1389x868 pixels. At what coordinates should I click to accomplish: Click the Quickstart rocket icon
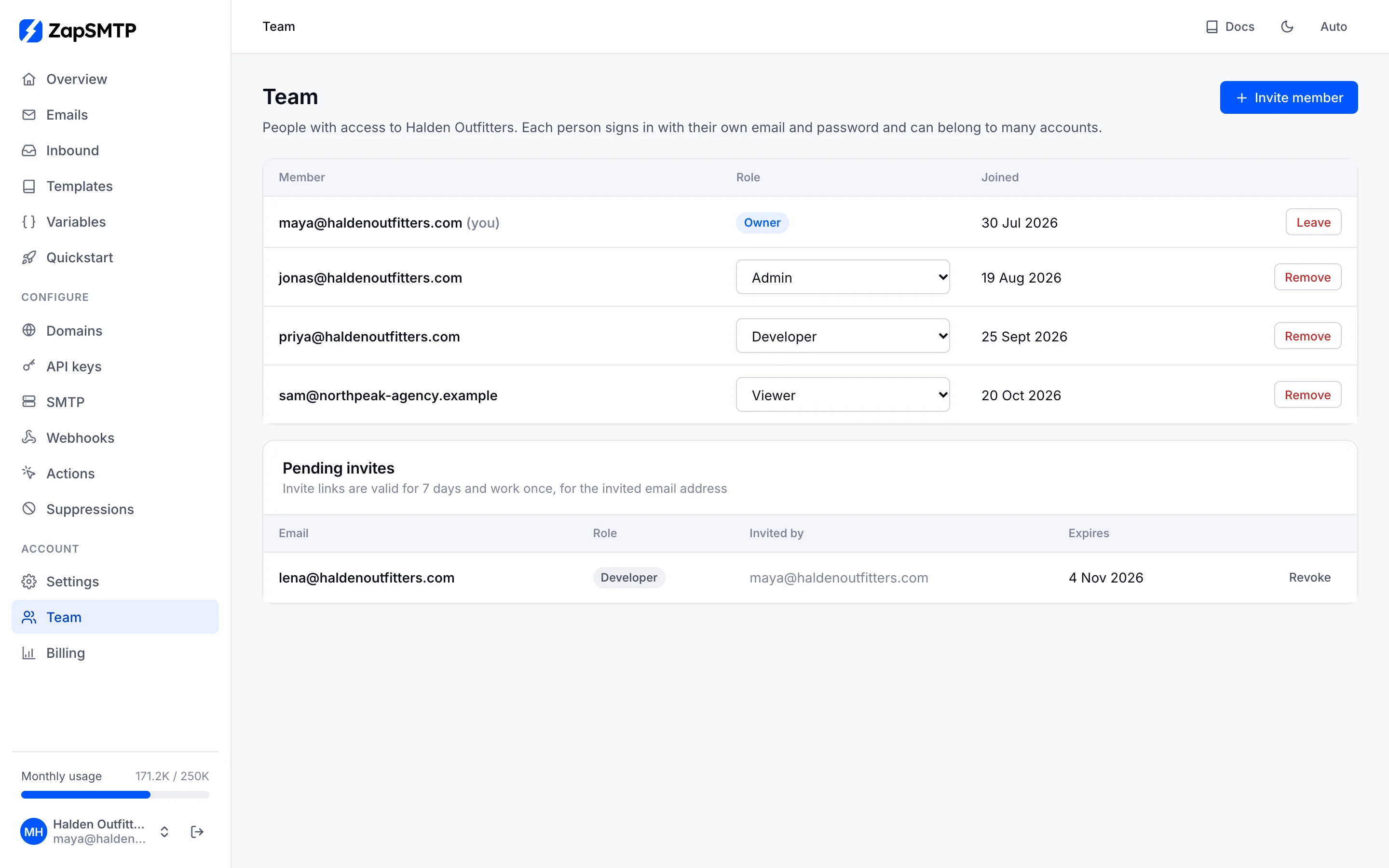point(29,257)
